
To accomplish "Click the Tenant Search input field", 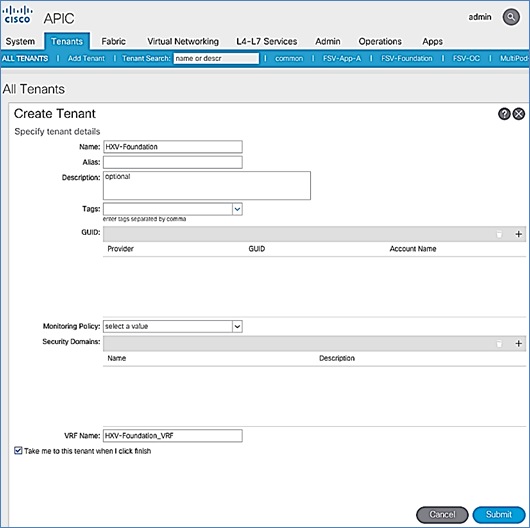I will pyautogui.click(x=216, y=58).
